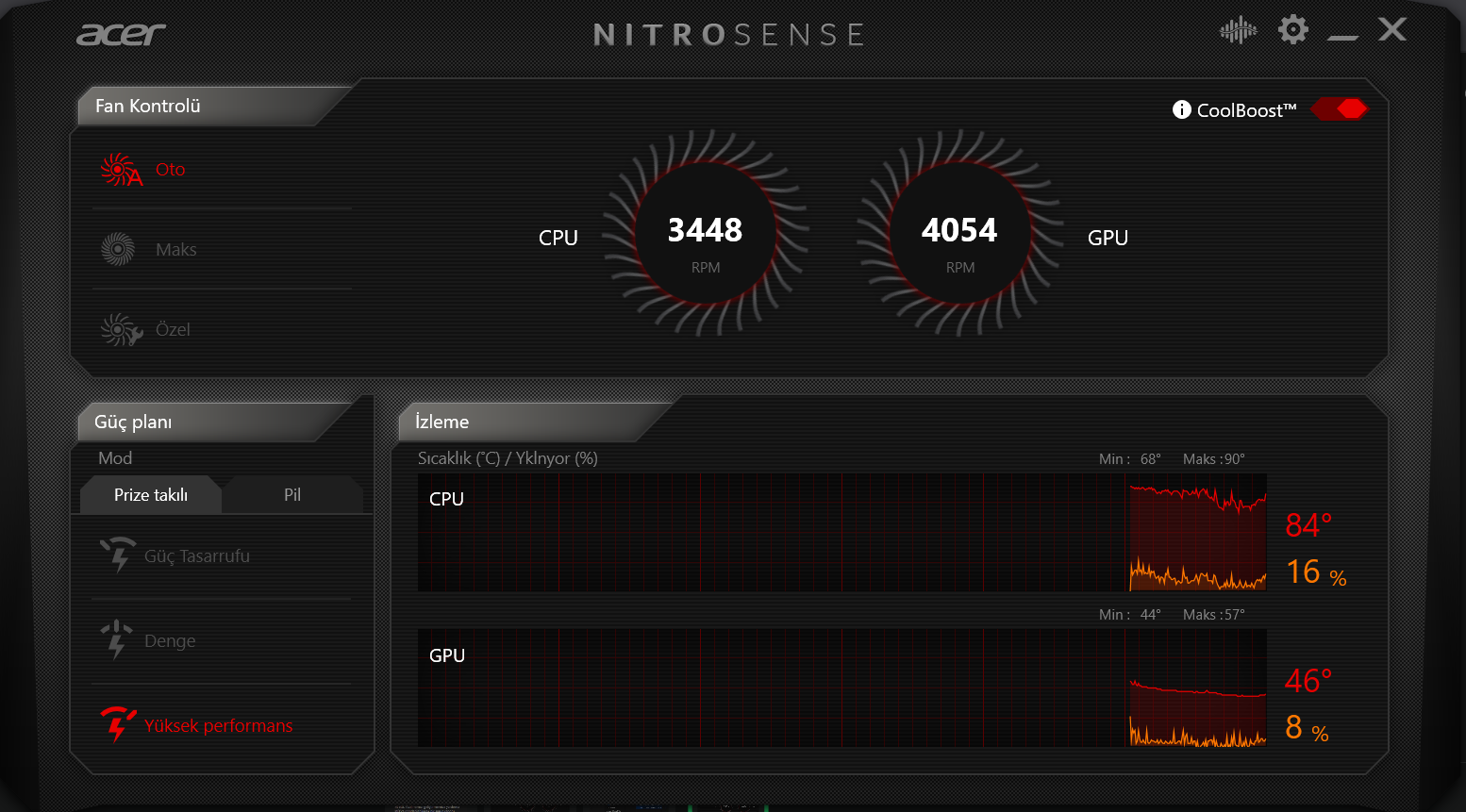Viewport: 1466px width, 812px height.
Task: Click the Güç Tasarrufu power saver icon
Action: 118,555
